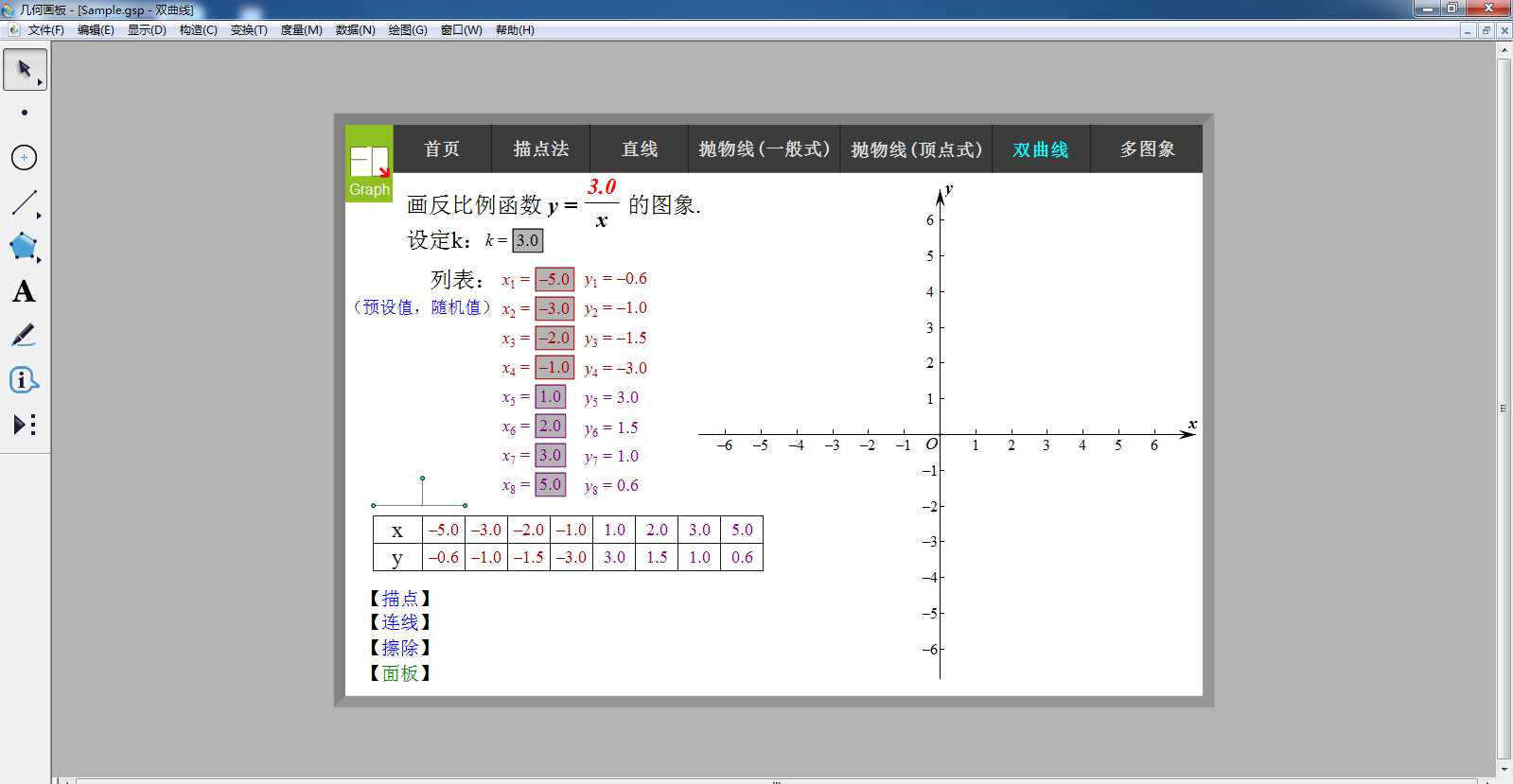Screen dimensions: 1513x784
Task: Switch to the 抛物线(顶点式) tab
Action: pyautogui.click(x=916, y=149)
